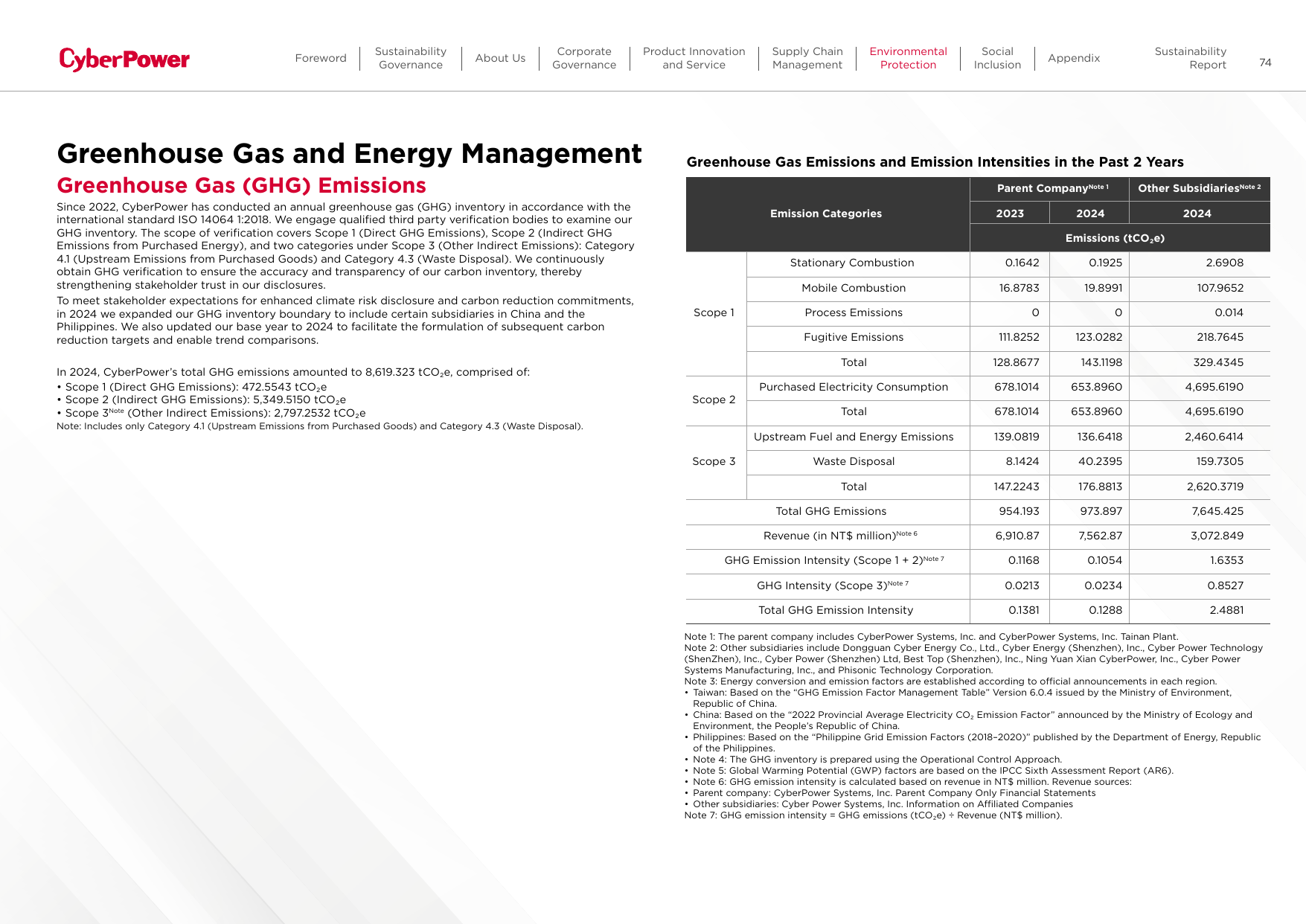
Task: Open the Foreword section
Action: (321, 58)
